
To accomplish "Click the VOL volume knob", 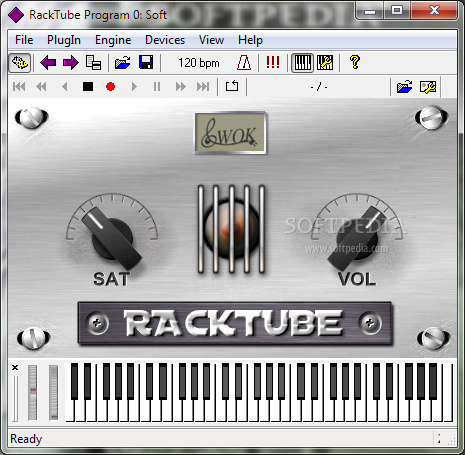I will pyautogui.click(x=357, y=238).
